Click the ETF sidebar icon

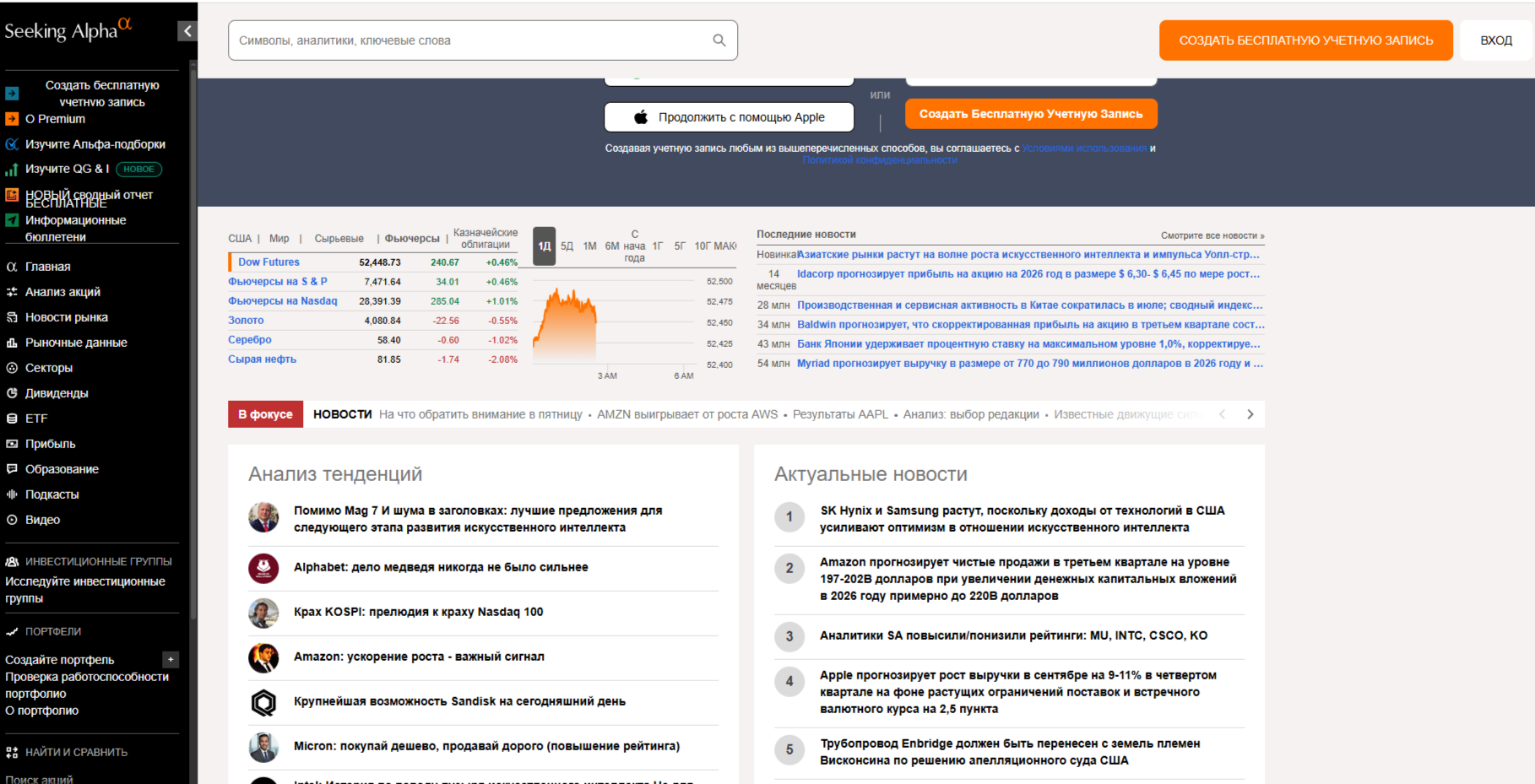point(12,419)
